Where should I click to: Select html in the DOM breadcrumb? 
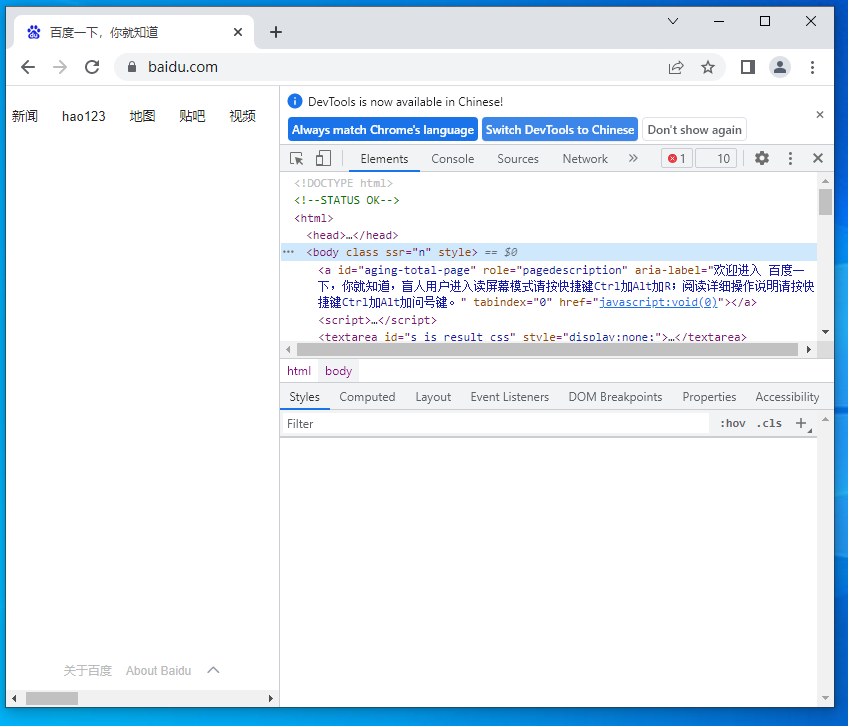299,371
